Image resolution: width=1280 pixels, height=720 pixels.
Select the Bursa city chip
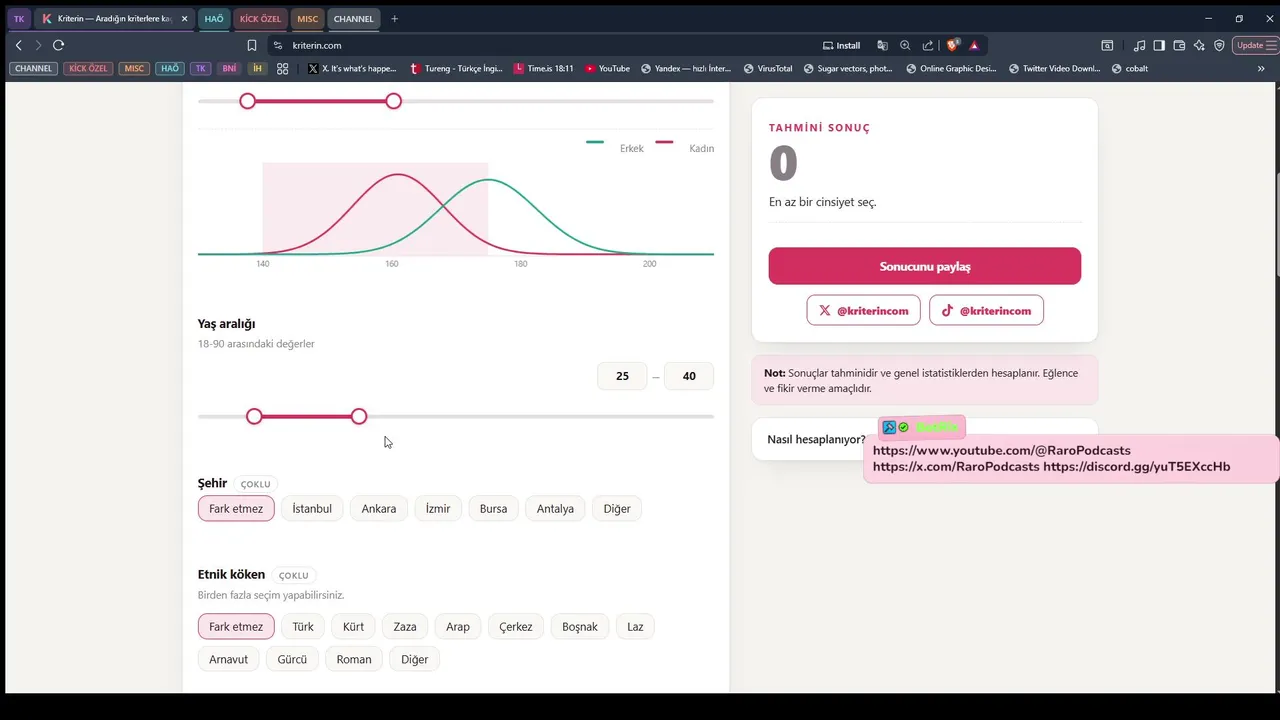click(493, 508)
